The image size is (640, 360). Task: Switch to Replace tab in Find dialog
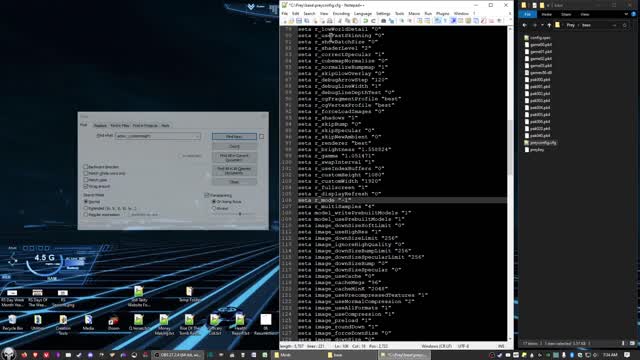tap(100, 126)
